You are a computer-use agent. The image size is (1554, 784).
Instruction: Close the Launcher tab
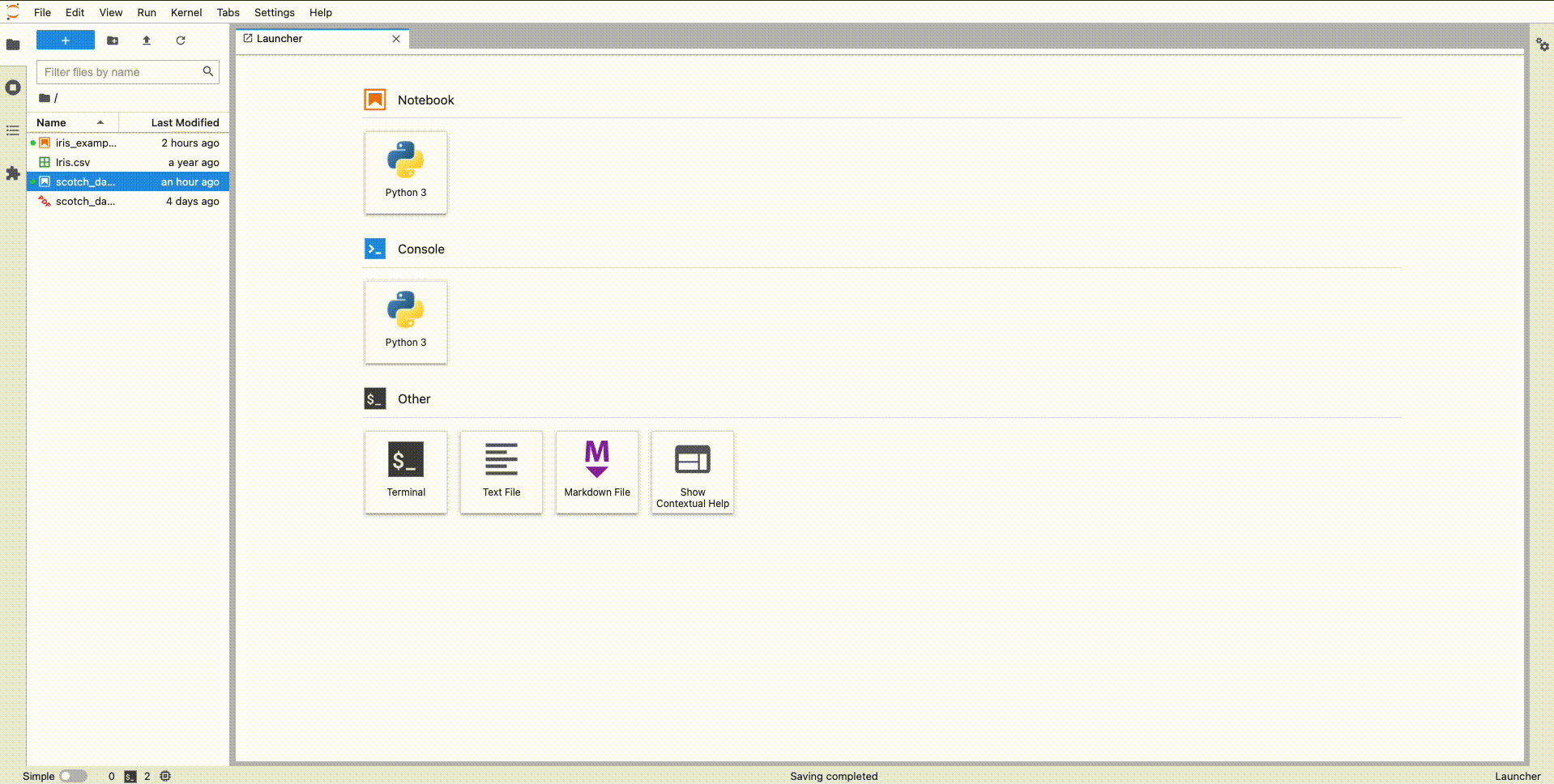396,39
